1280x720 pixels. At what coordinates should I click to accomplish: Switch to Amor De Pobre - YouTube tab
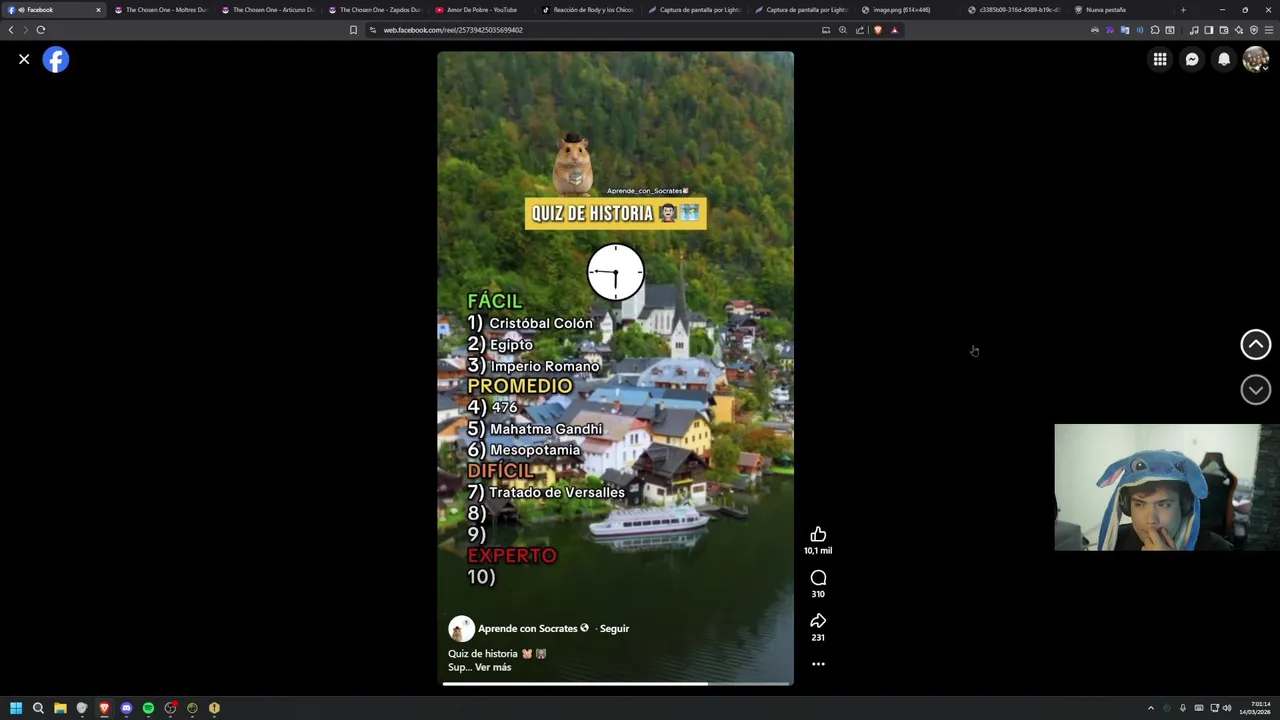481,10
